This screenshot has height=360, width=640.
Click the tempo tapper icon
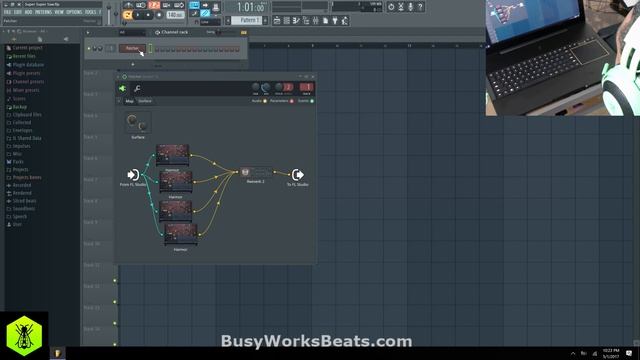click(345, 20)
